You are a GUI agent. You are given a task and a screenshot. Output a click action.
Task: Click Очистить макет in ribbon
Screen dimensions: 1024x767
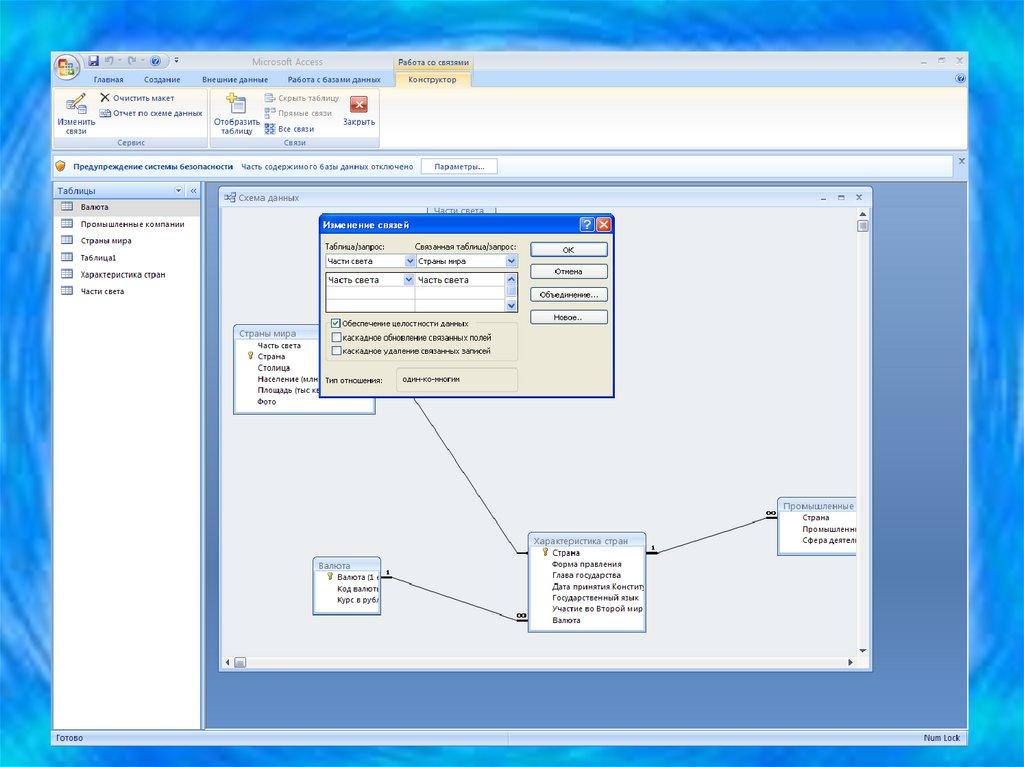(x=137, y=98)
